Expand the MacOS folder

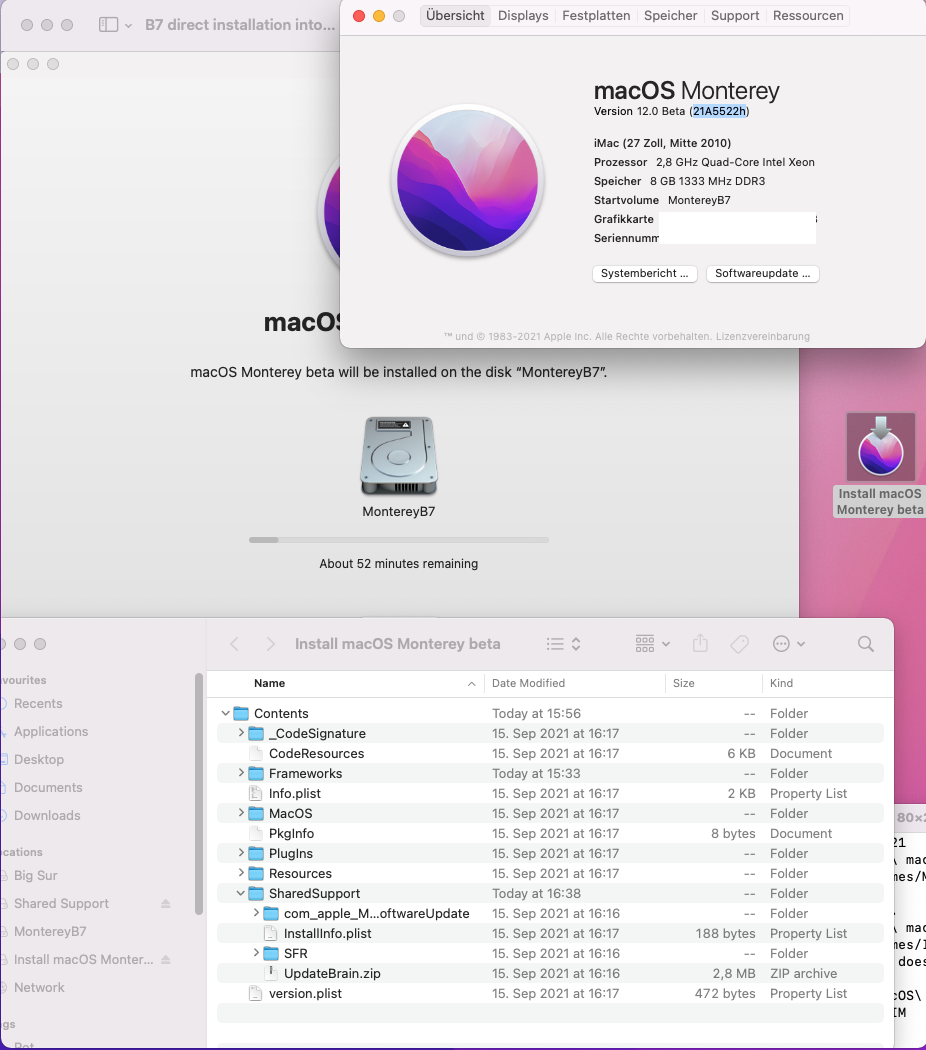click(241, 813)
